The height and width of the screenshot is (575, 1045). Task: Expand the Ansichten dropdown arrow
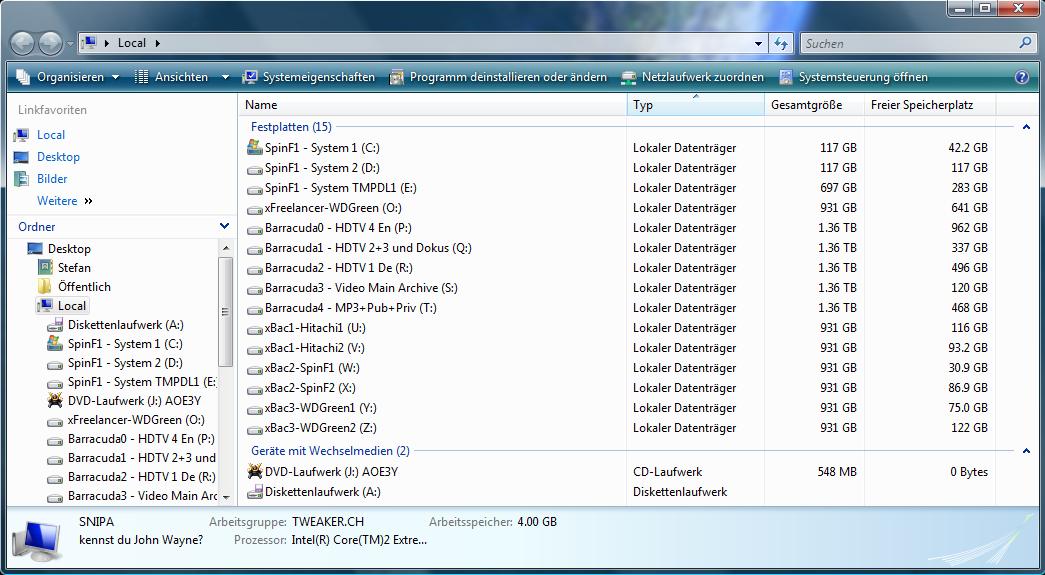(x=225, y=77)
